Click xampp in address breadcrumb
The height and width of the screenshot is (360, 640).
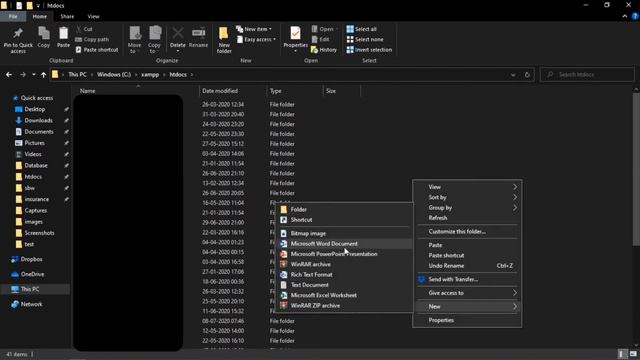pos(150,75)
